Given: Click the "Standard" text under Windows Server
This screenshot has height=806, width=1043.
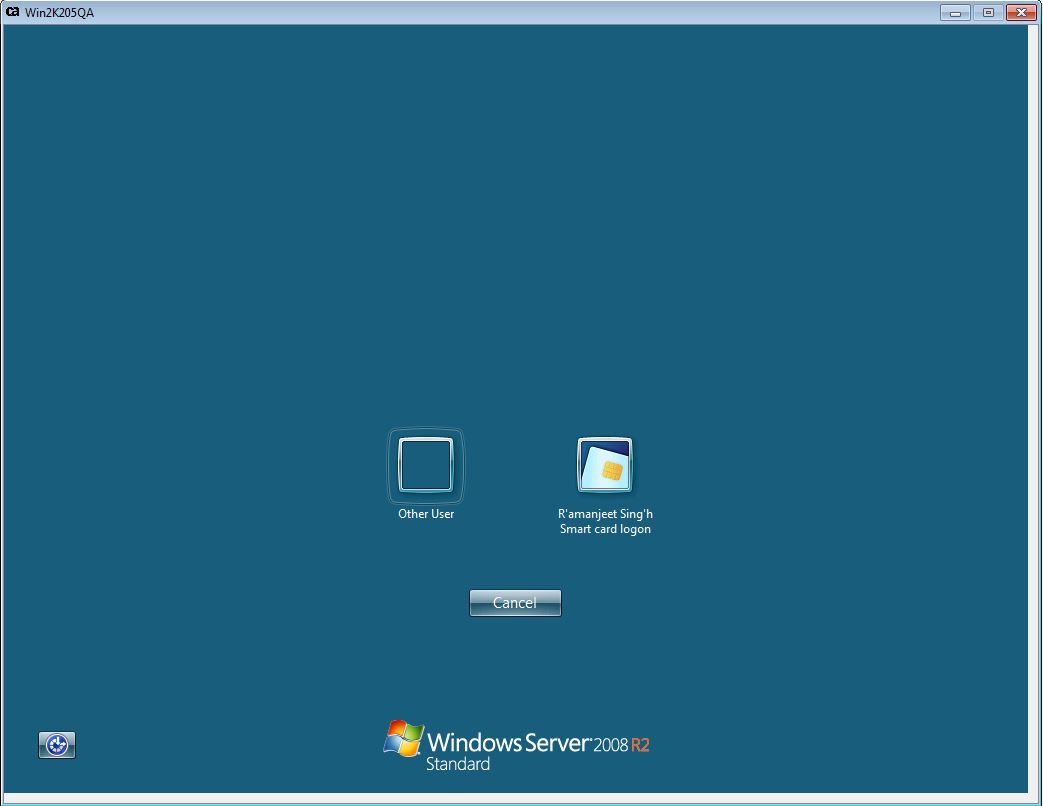Looking at the screenshot, I should pyautogui.click(x=457, y=762).
